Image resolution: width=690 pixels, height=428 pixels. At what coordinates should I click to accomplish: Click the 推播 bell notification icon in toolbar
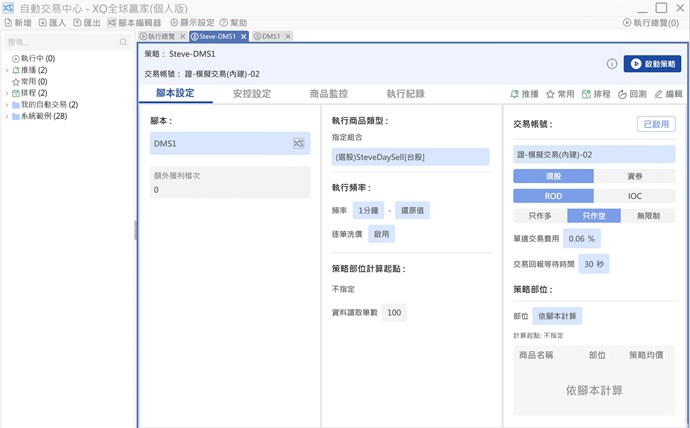(515, 94)
